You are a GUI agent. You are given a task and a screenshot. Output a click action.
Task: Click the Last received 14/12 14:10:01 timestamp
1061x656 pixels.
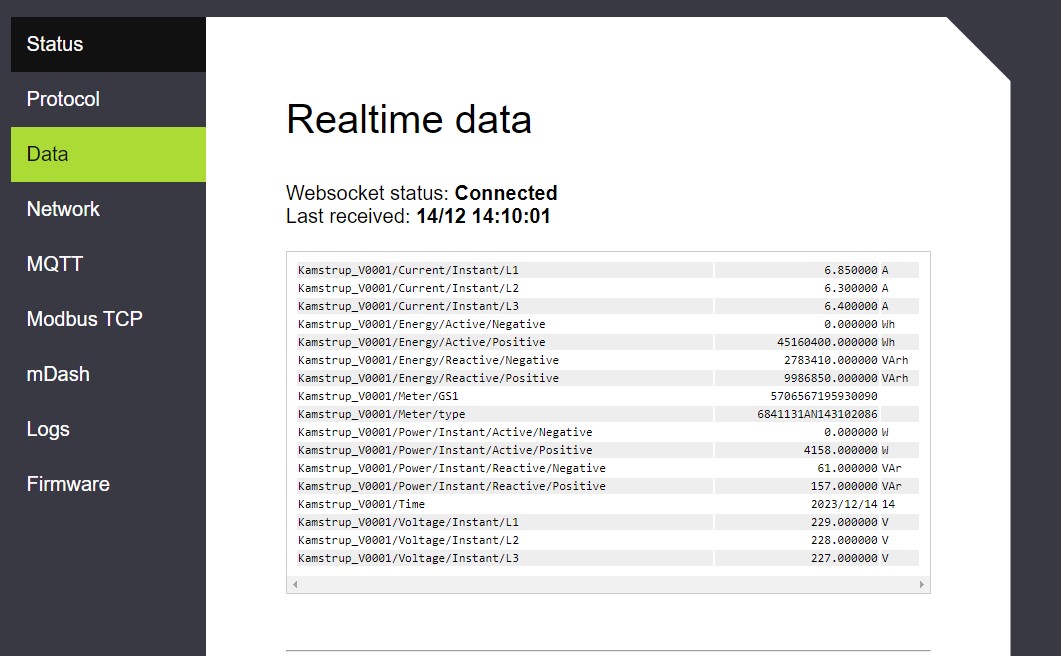coord(418,217)
